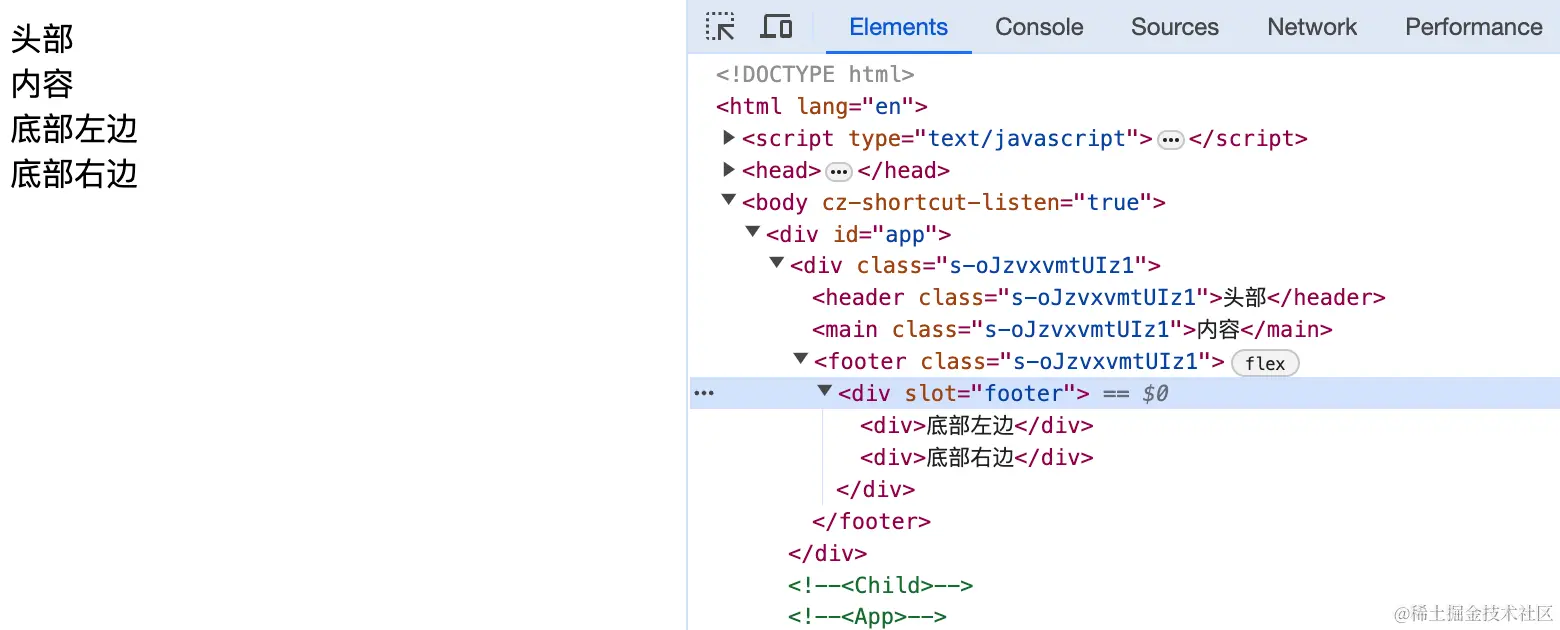Click the 底部右边 text on the page
The width and height of the screenshot is (1560, 630).
[x=74, y=174]
